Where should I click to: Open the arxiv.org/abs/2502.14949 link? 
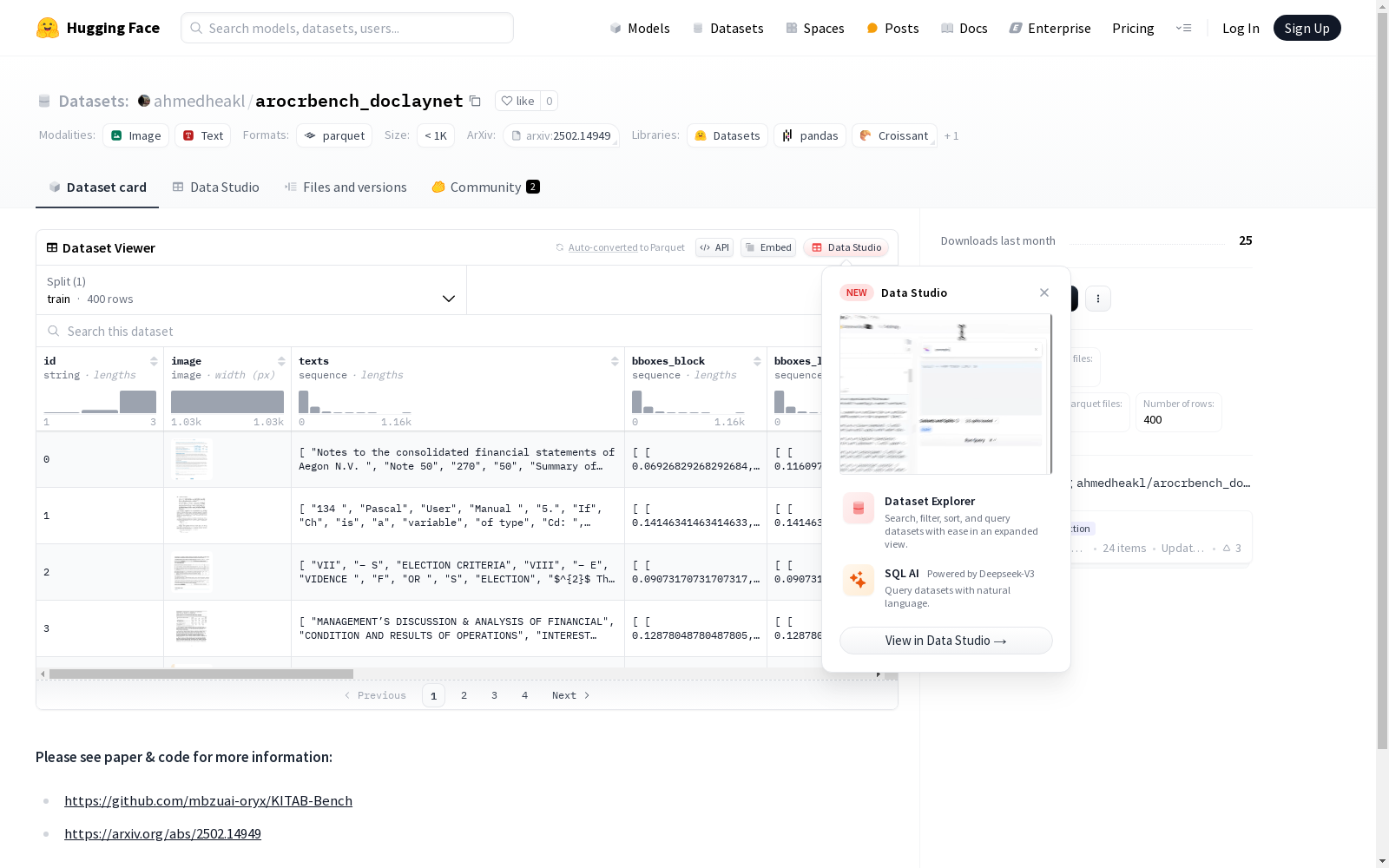[x=162, y=833]
